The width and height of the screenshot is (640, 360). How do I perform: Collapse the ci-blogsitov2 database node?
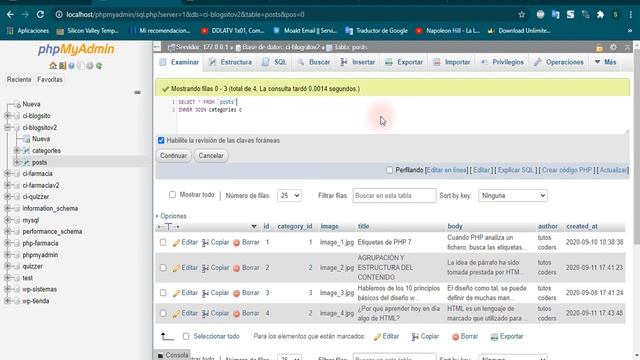(x=7, y=127)
